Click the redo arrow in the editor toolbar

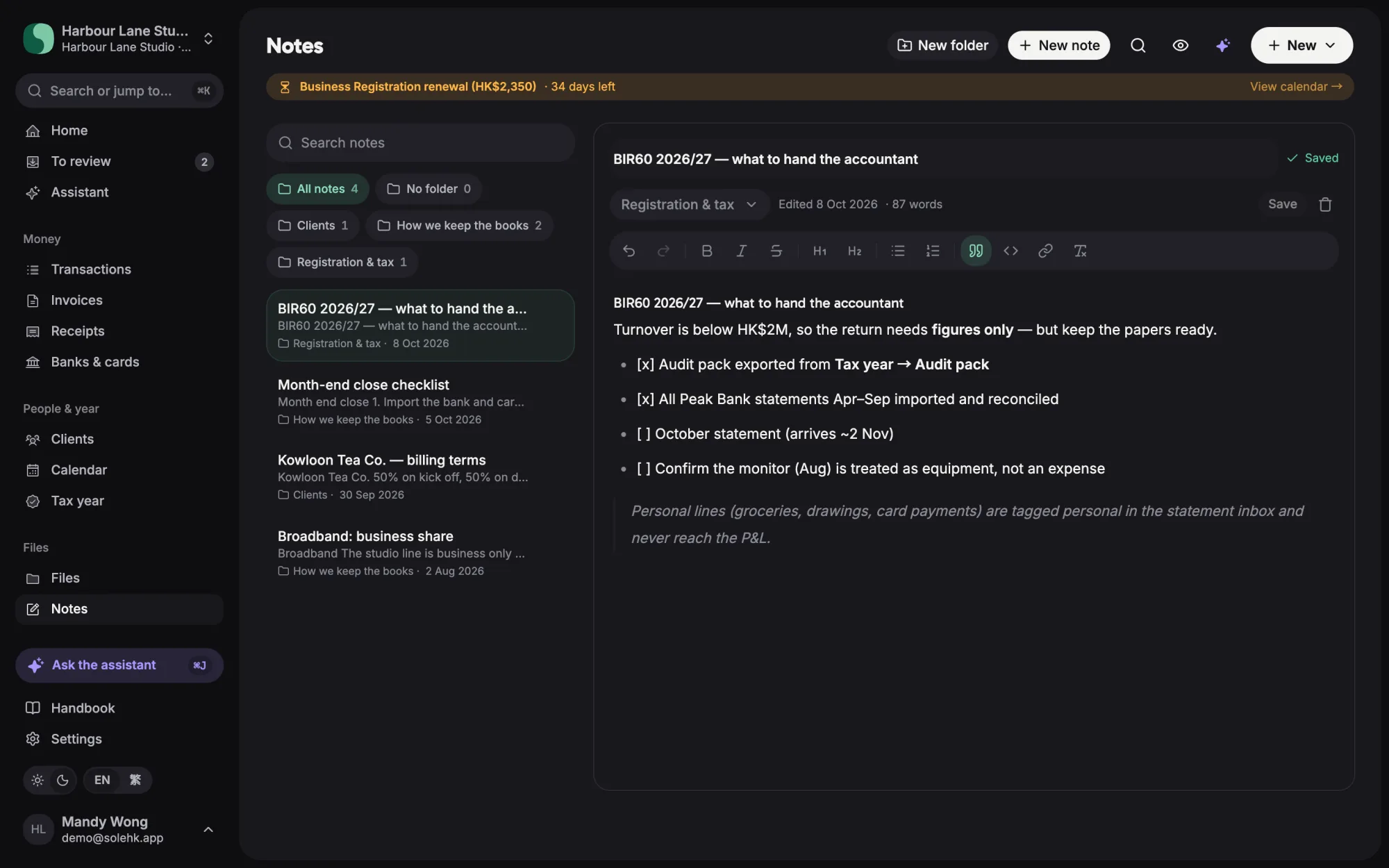click(663, 251)
